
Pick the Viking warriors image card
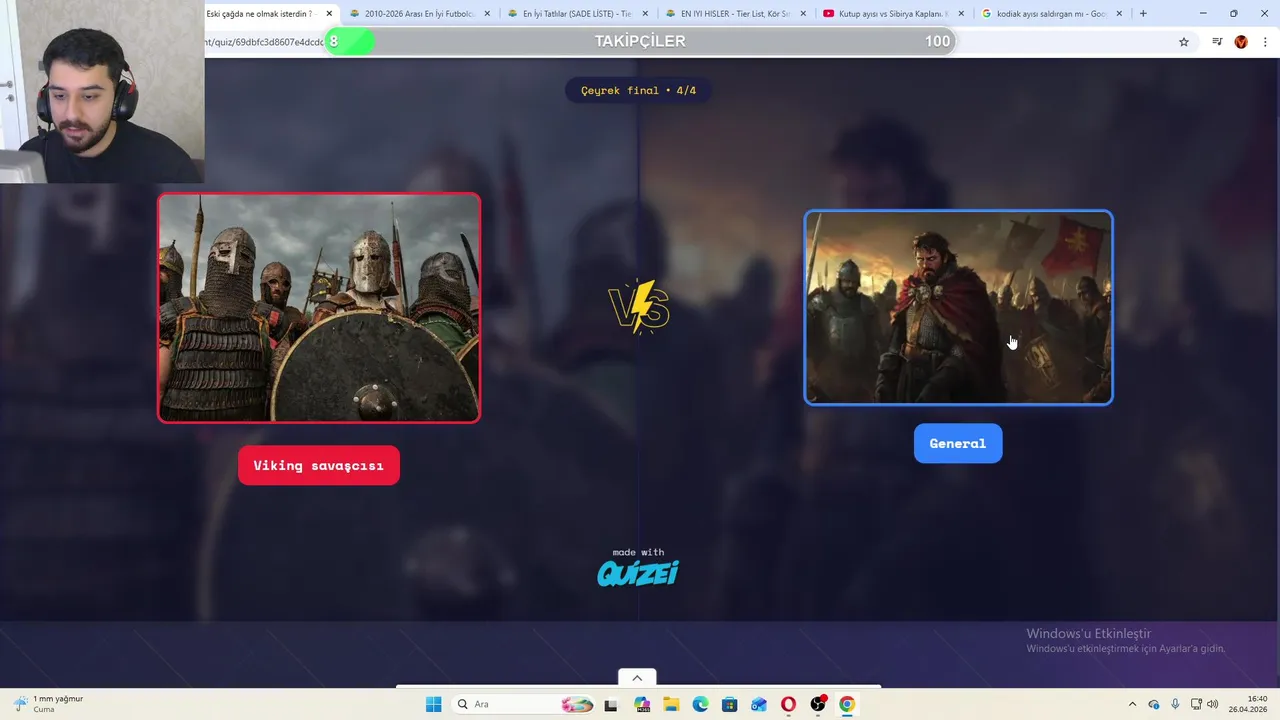[319, 308]
